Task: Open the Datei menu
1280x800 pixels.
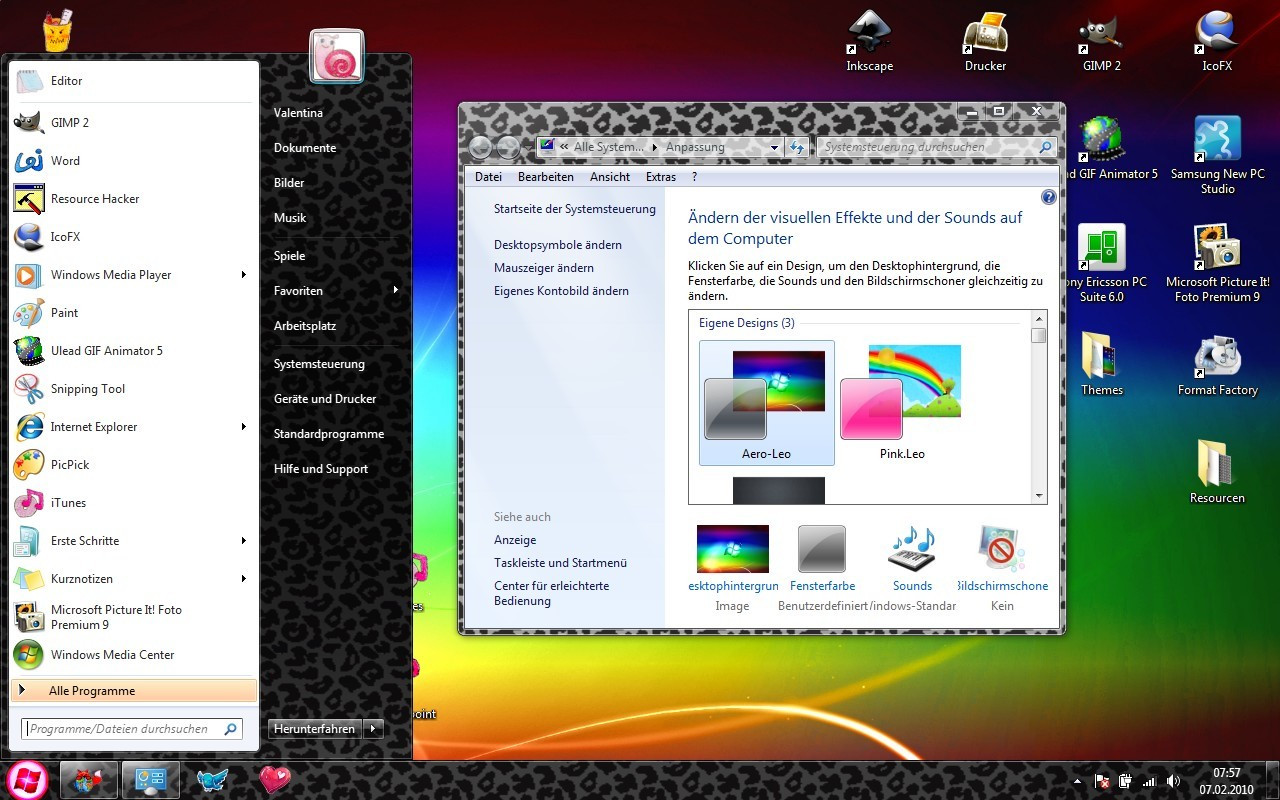Action: pyautogui.click(x=488, y=177)
